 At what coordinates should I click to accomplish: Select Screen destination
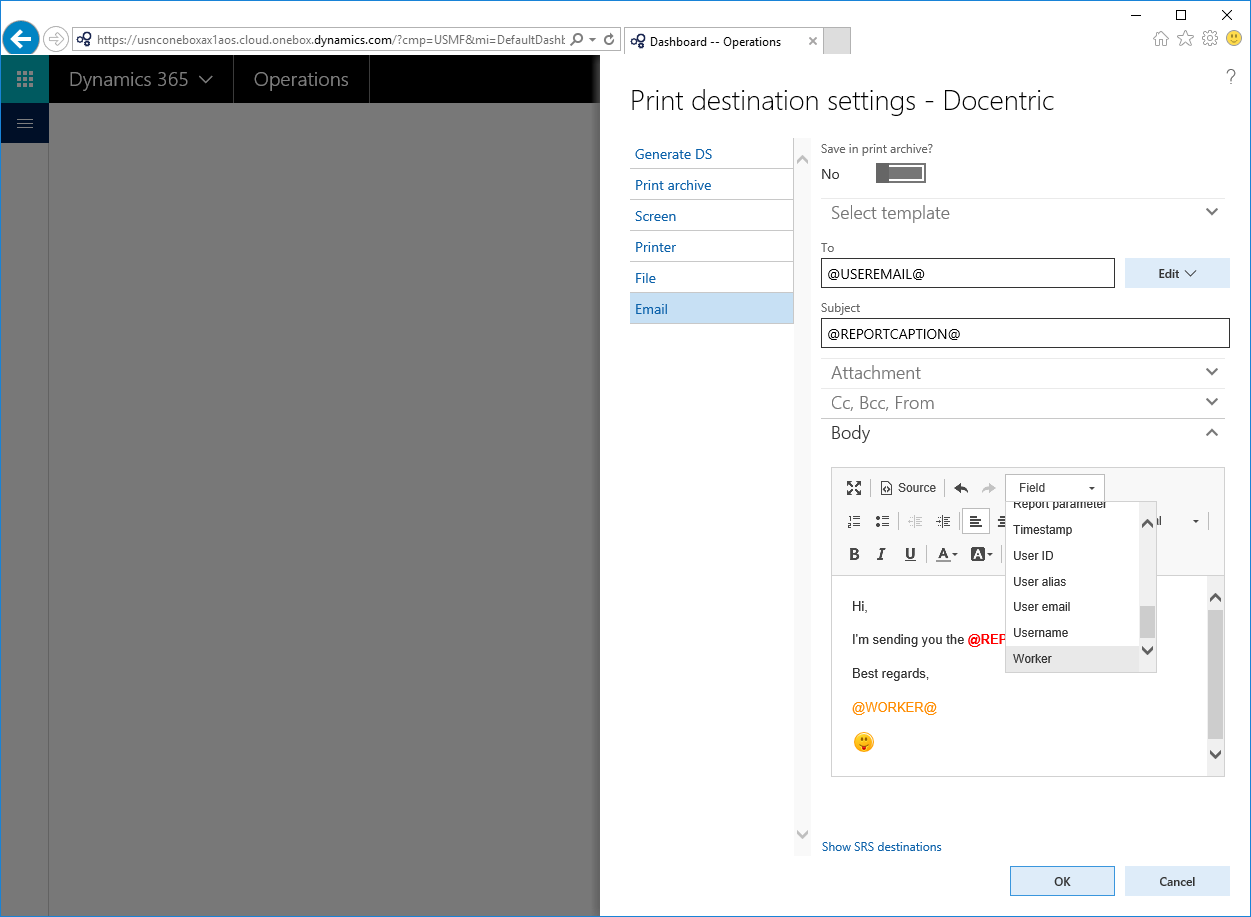[711, 216]
